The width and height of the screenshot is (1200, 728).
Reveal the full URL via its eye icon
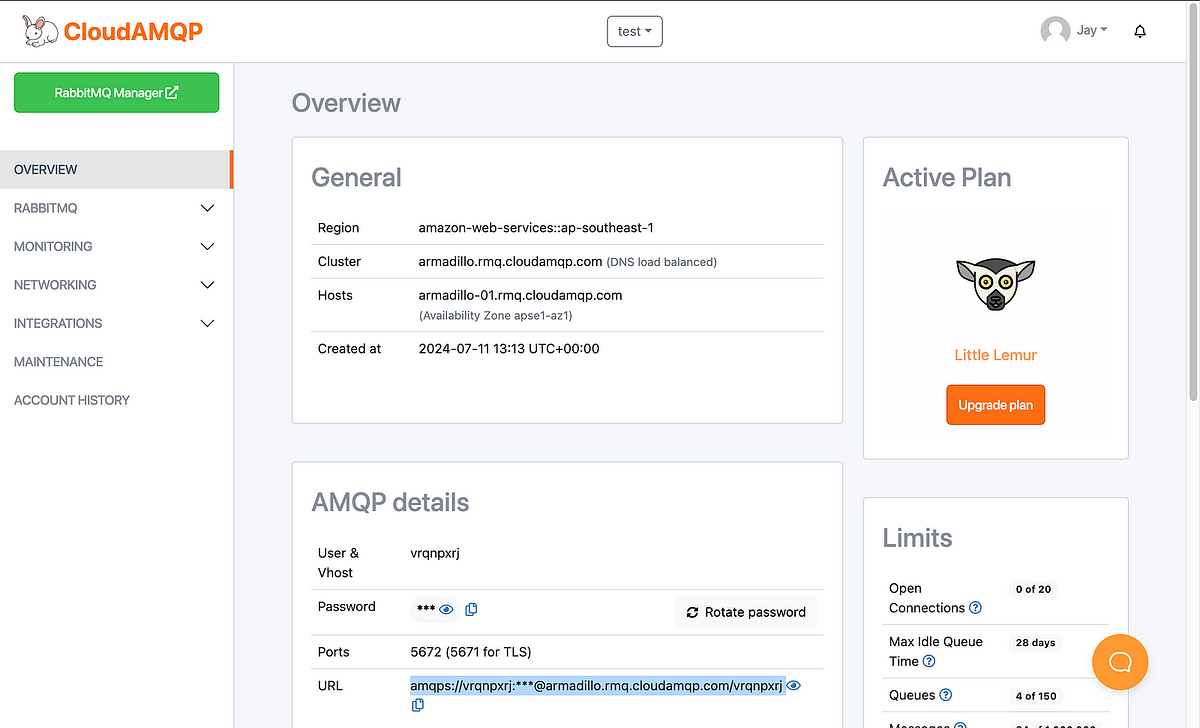(793, 685)
